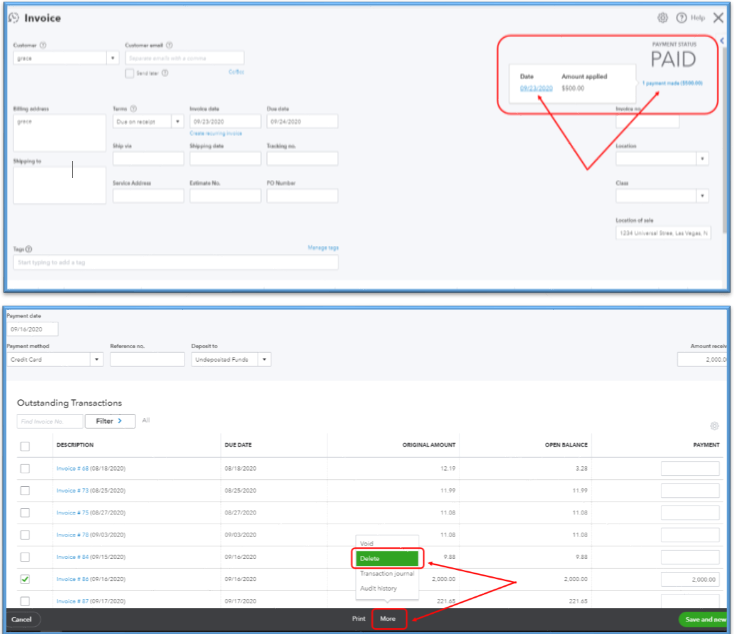Click the Invoice date field
This screenshot has height=634, width=734.
pos(225,122)
